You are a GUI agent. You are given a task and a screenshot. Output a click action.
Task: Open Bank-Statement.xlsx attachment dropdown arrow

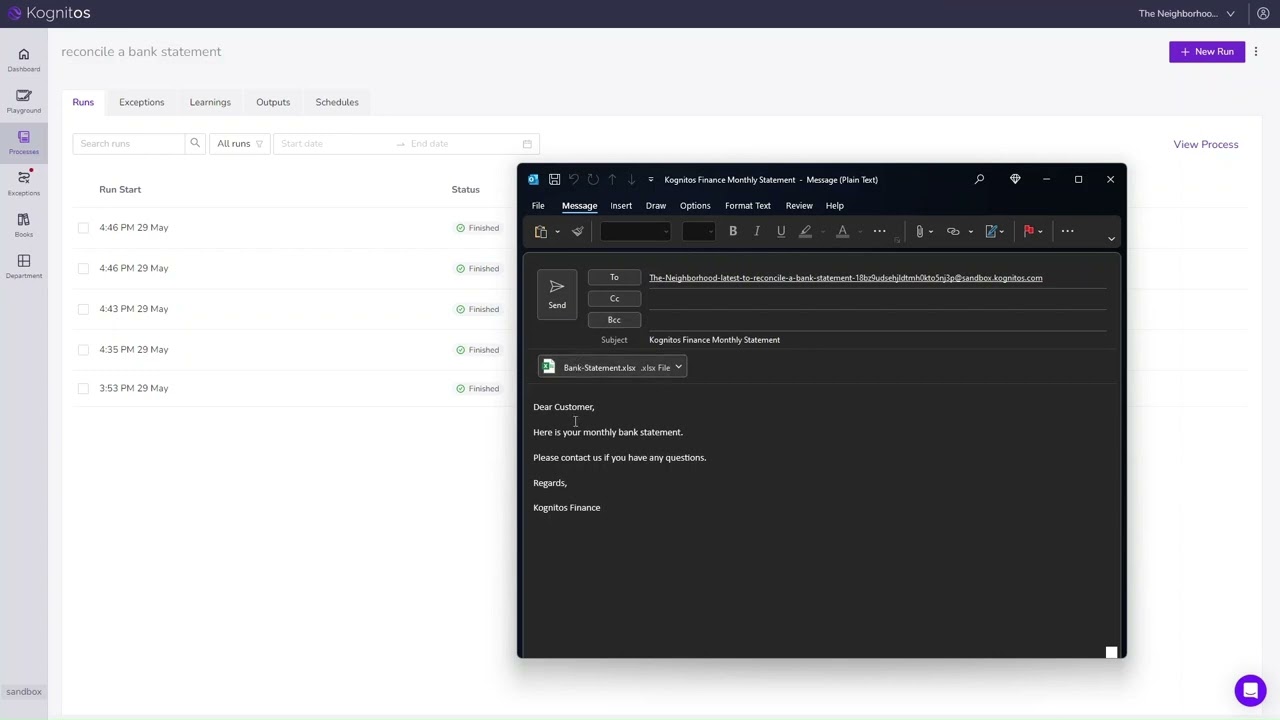click(678, 367)
